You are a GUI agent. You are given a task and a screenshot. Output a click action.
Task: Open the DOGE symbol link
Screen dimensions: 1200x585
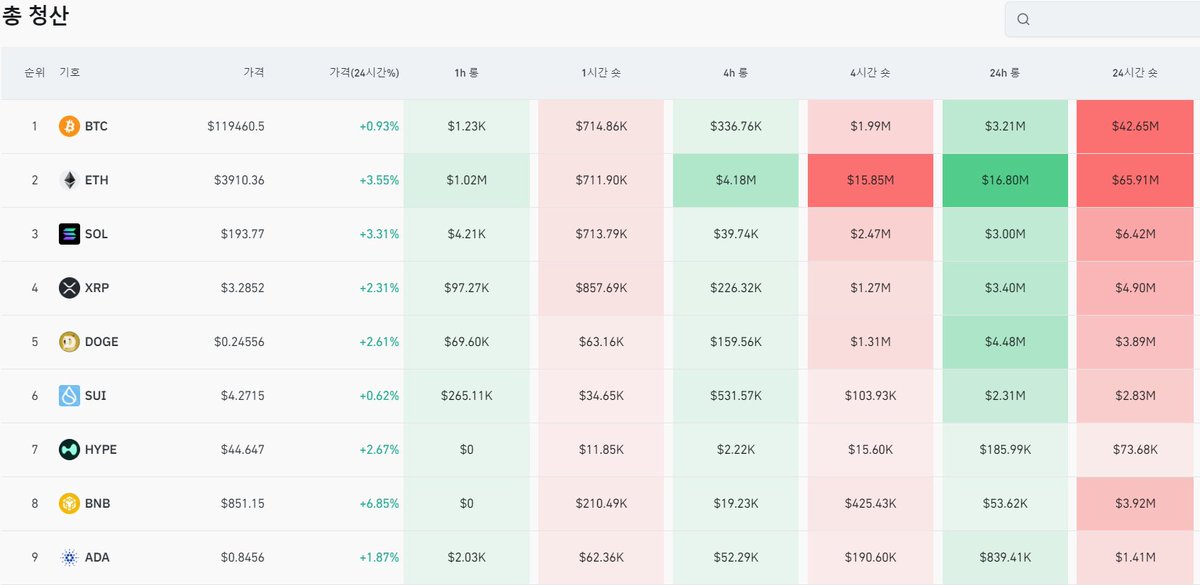[x=102, y=342]
